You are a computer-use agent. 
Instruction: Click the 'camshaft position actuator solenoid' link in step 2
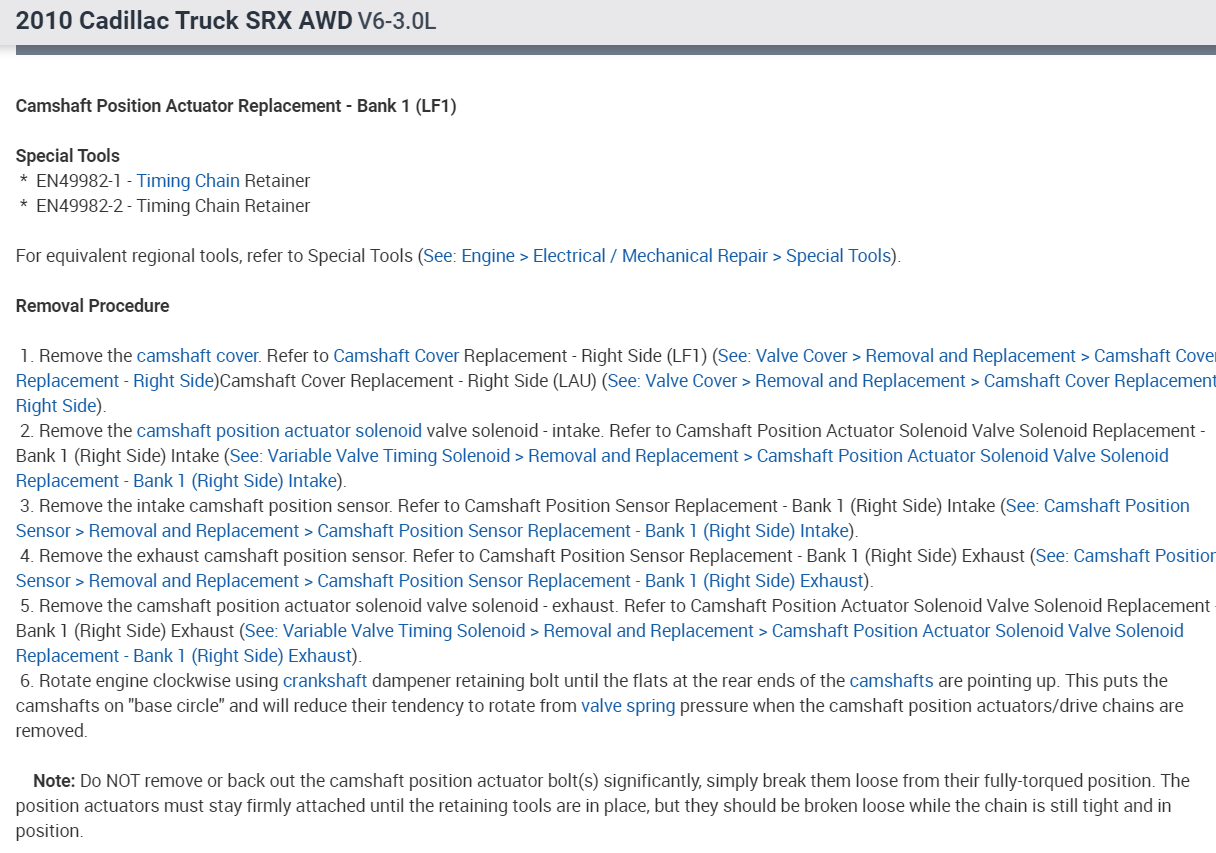point(279,431)
